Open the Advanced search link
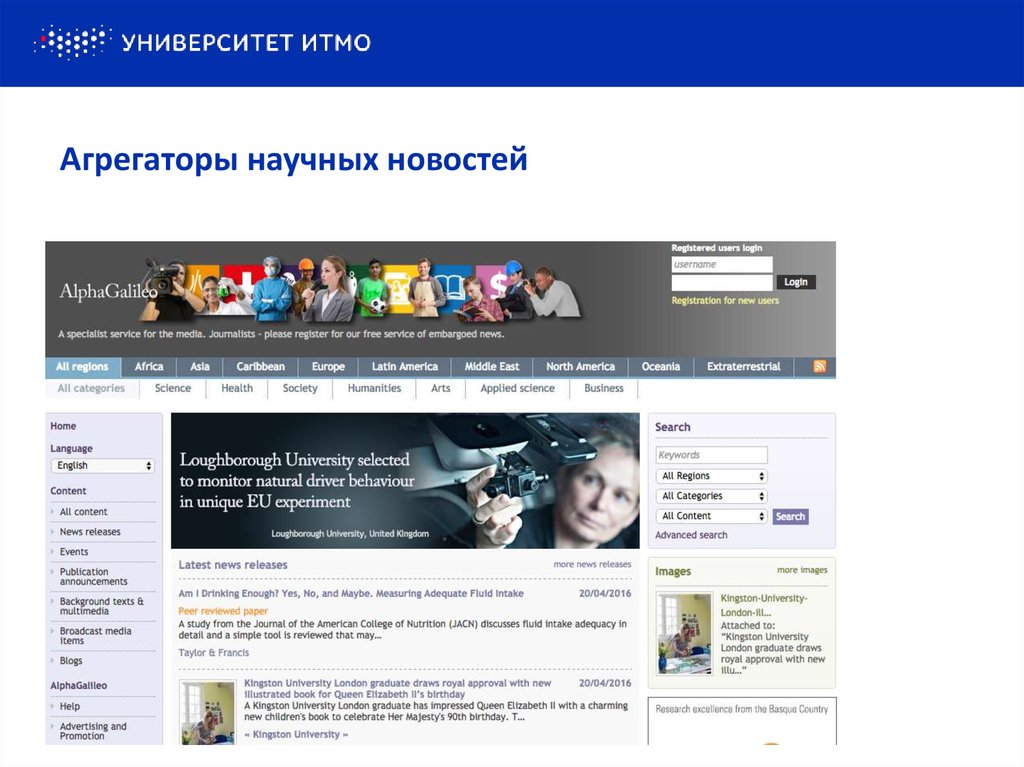Screen dimensions: 1024x767 coord(691,534)
